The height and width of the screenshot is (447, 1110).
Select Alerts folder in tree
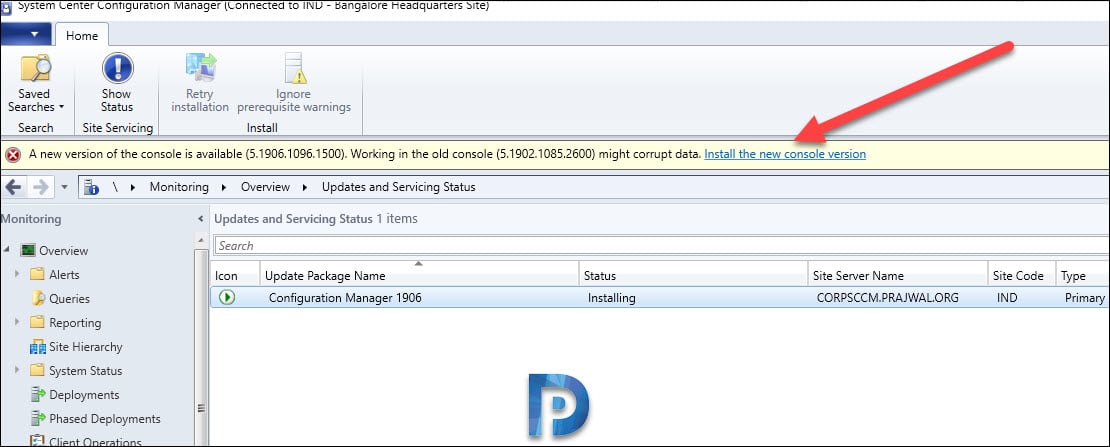(x=64, y=275)
